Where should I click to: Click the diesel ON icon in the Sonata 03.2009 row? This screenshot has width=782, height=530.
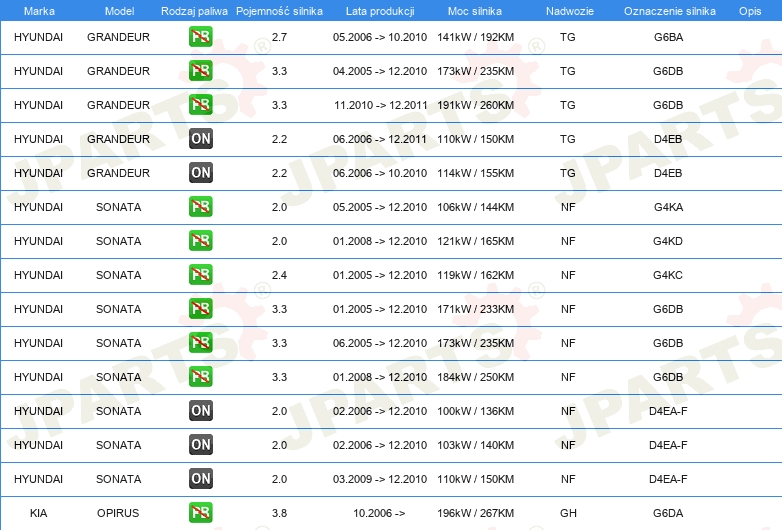(x=200, y=478)
